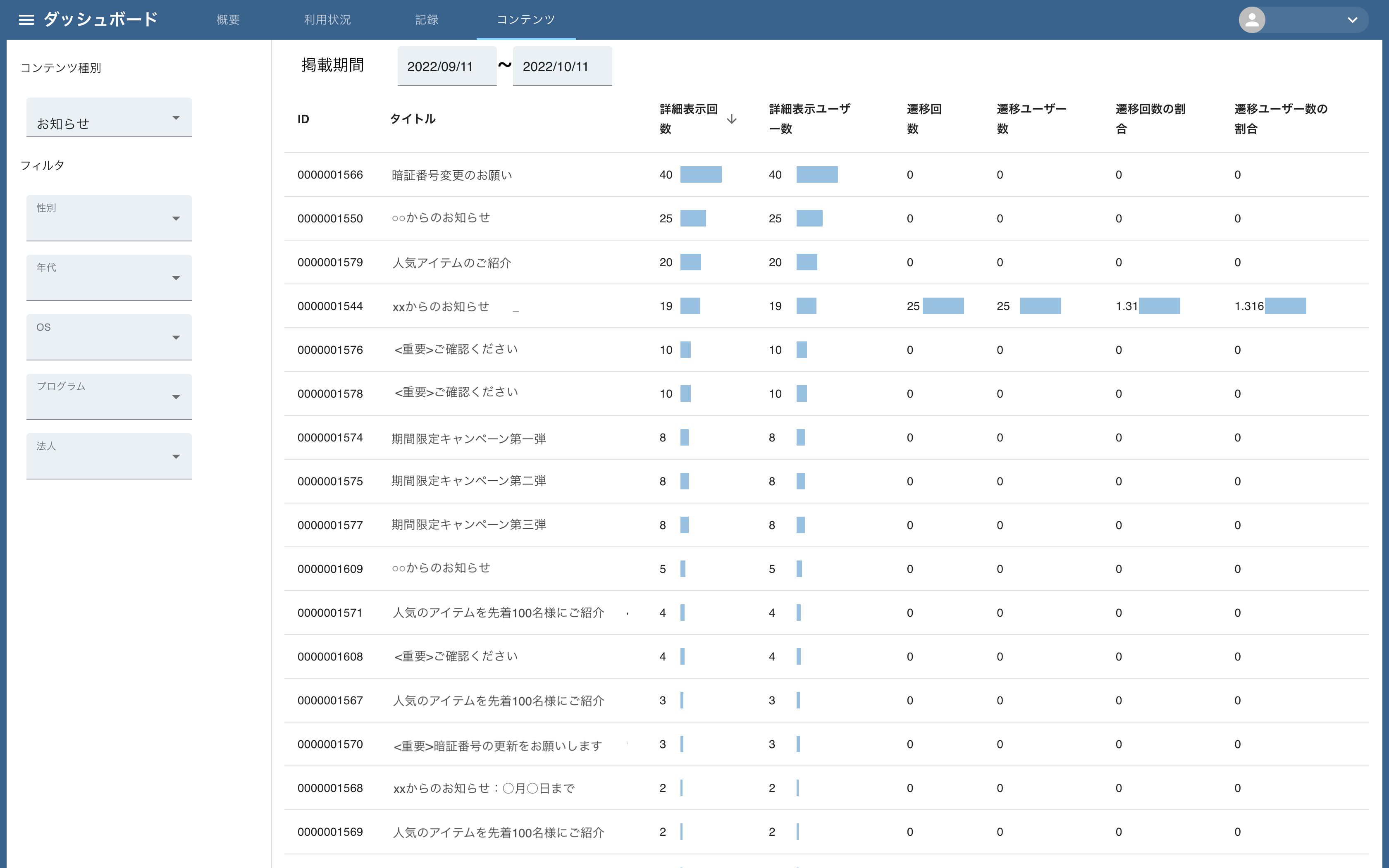Open the コンテンツ種別 お知らせ dropdown
This screenshot has height=868, width=1389.
tap(109, 118)
